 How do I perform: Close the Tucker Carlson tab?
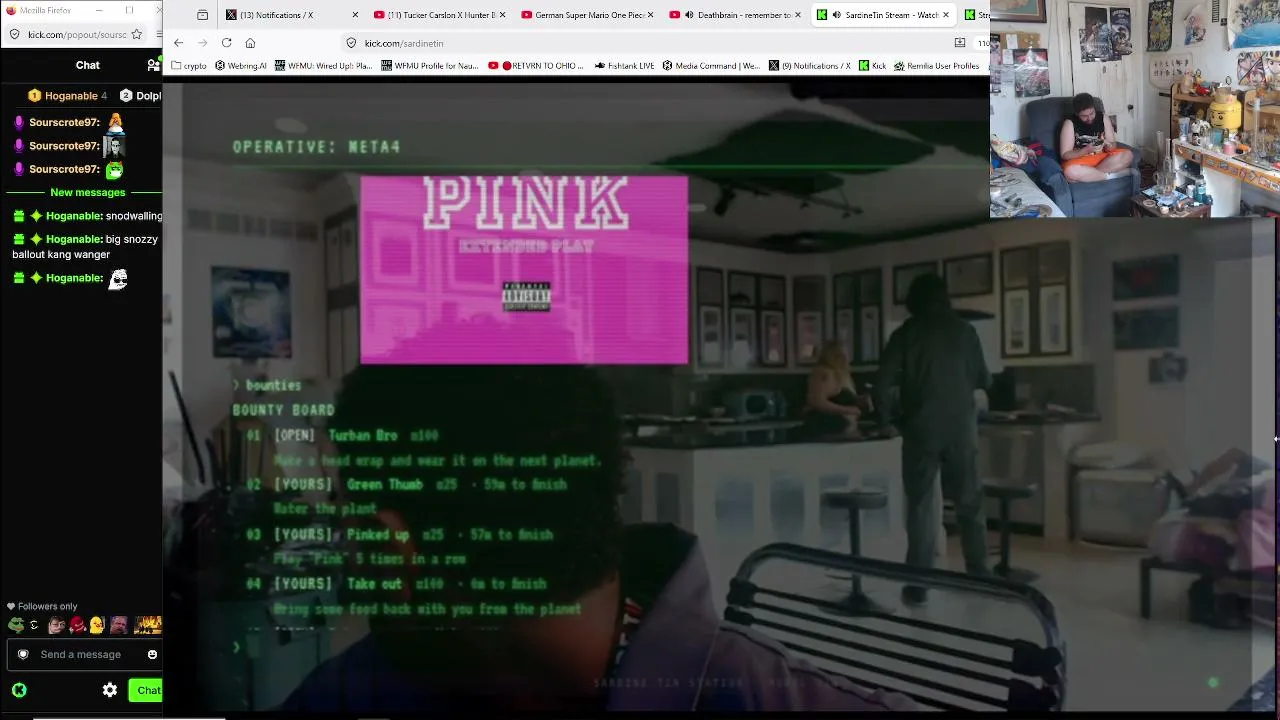click(502, 15)
